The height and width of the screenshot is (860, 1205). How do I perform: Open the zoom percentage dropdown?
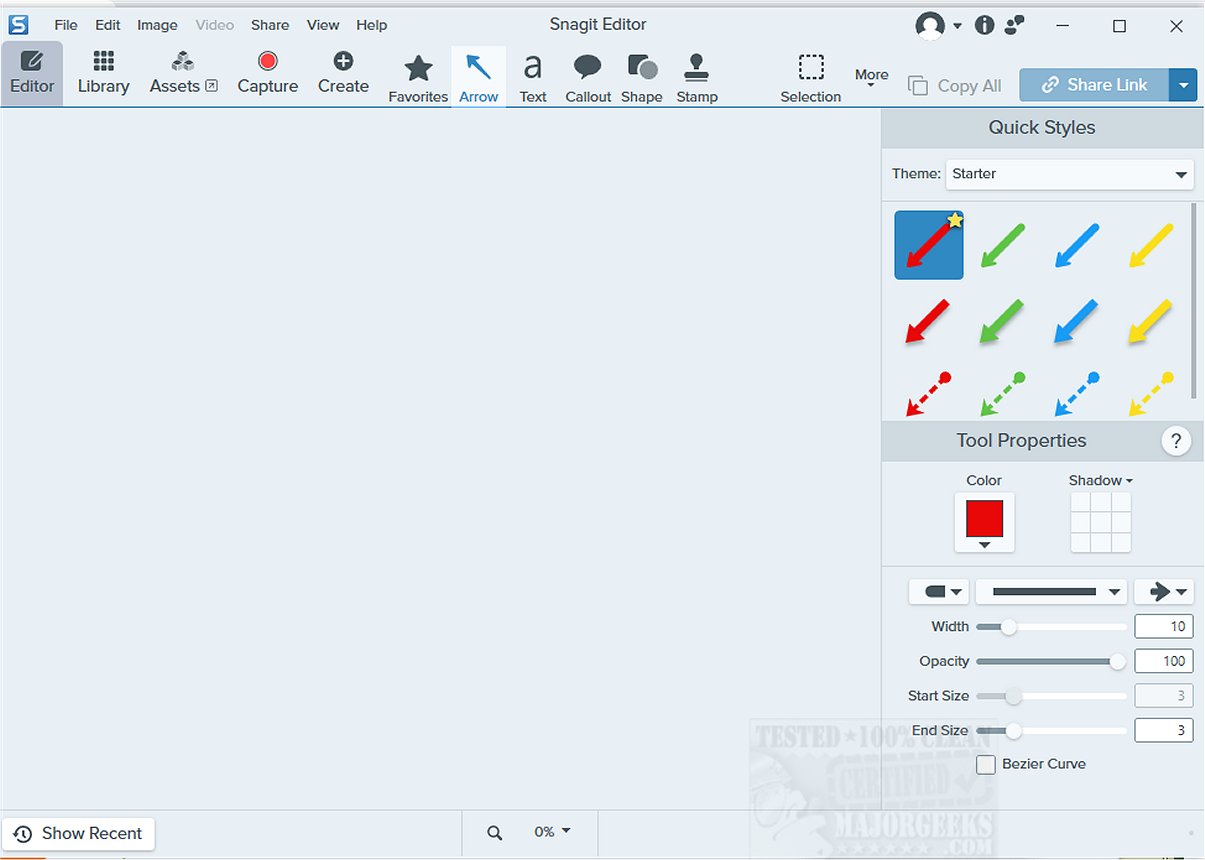552,832
